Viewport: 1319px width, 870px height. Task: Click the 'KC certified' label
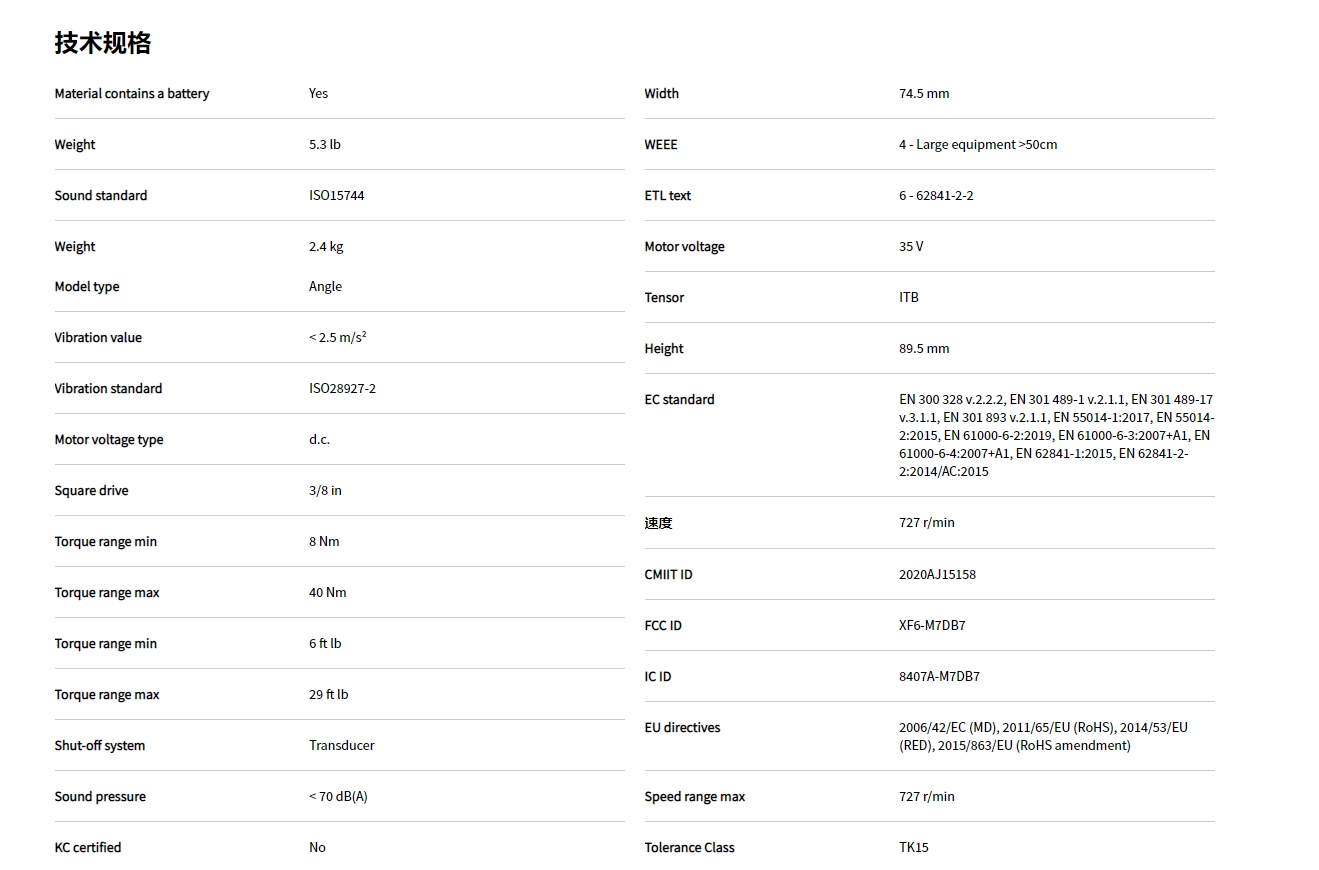pos(88,848)
